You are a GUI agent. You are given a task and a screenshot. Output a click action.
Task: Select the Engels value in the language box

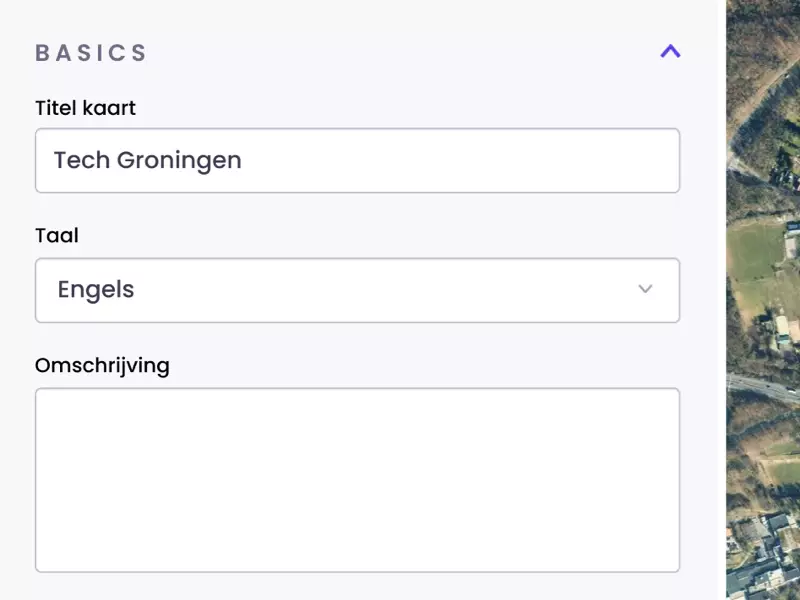point(96,290)
